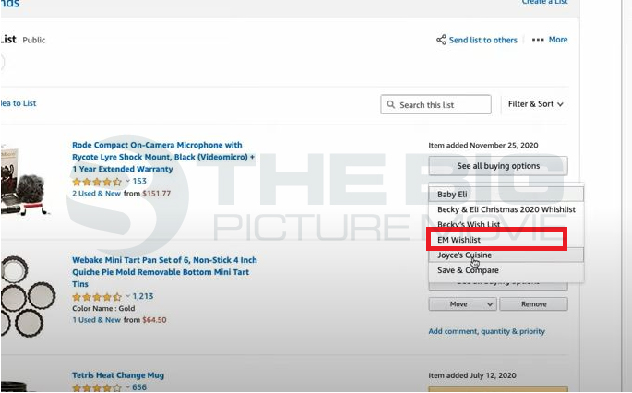Click the Webake tart pan star rating
This screenshot has width=632, height=393.
(97, 297)
